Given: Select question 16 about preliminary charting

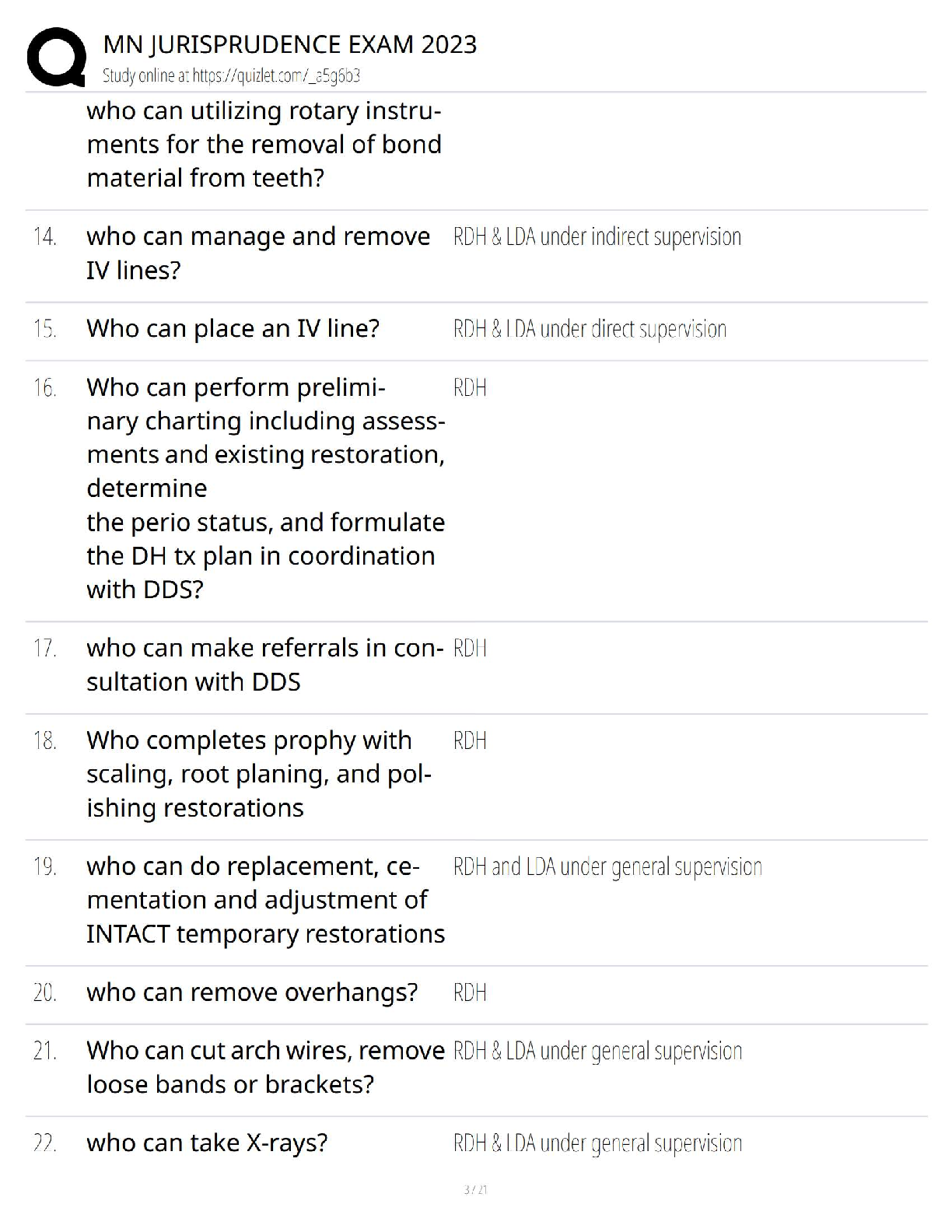Looking at the screenshot, I should coord(264,488).
